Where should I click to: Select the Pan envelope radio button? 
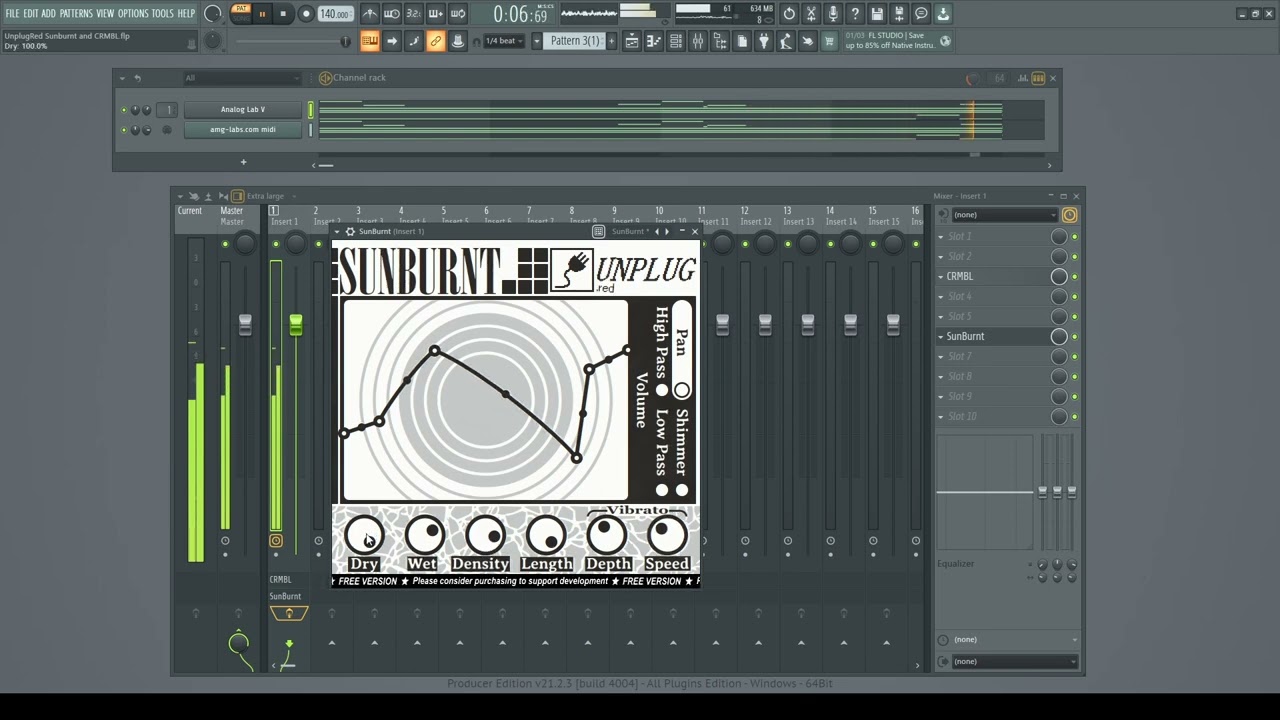[x=682, y=390]
